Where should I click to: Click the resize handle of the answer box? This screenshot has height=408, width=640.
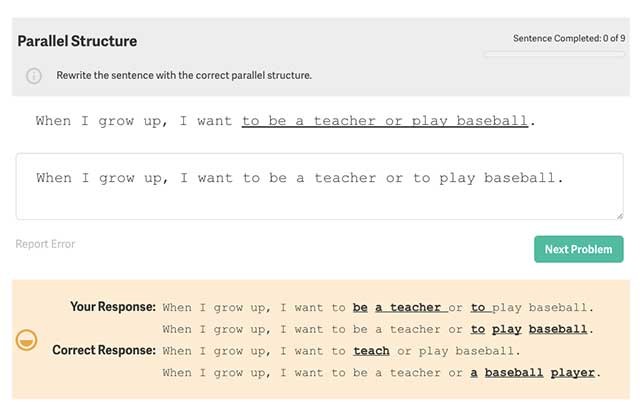tap(618, 214)
